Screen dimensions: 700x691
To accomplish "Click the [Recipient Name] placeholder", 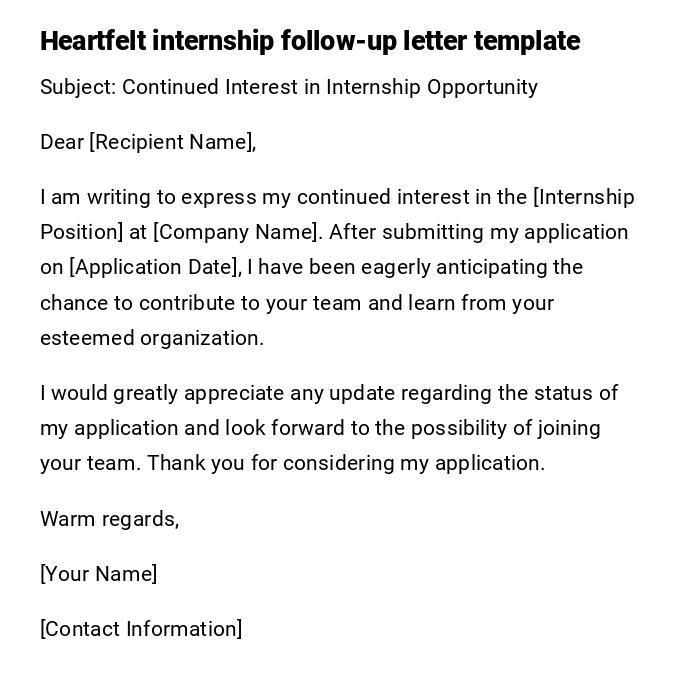I will 170,142.
